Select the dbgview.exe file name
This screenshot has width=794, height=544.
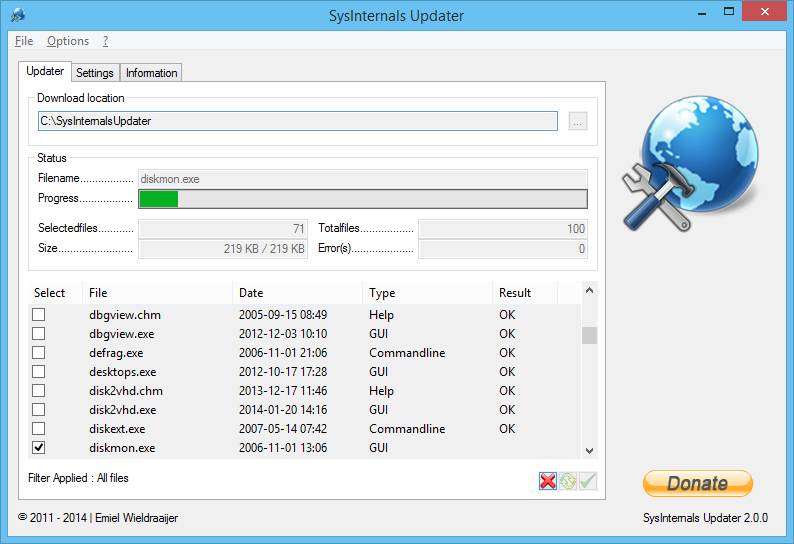(122, 334)
